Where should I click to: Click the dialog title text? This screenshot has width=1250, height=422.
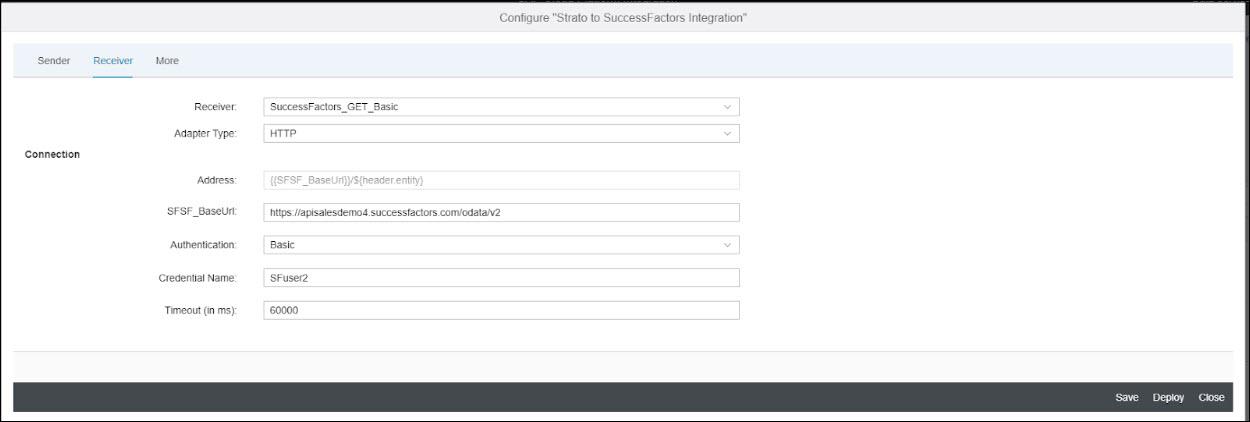[624, 19]
